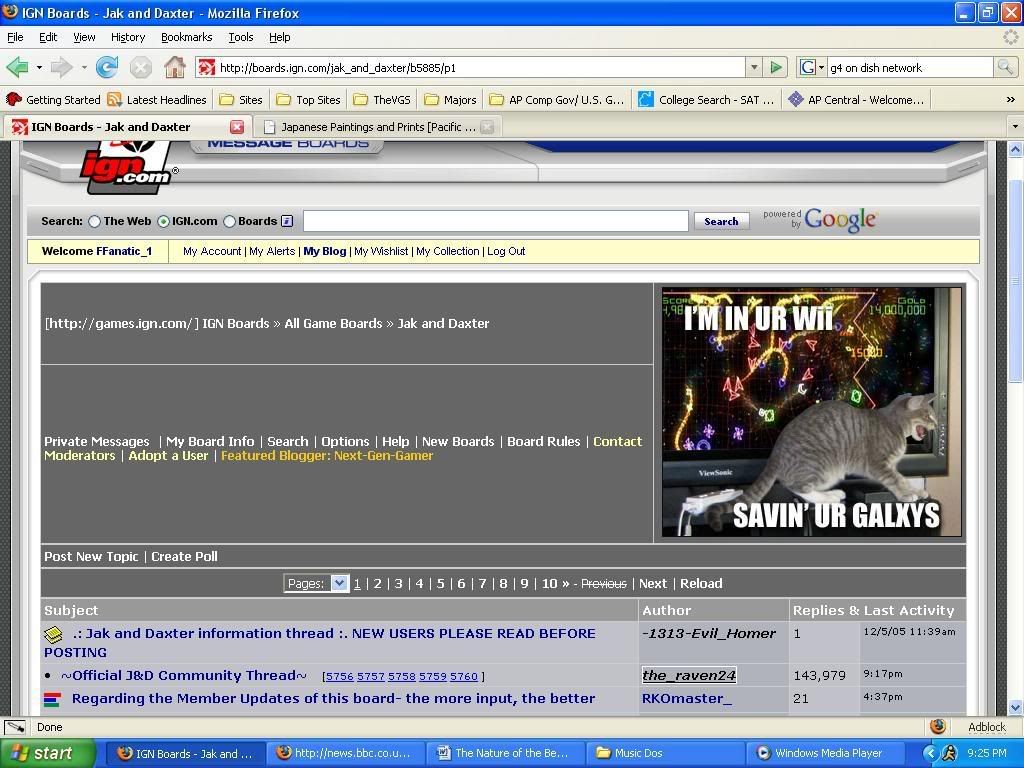Open the Edit menu

[48, 37]
